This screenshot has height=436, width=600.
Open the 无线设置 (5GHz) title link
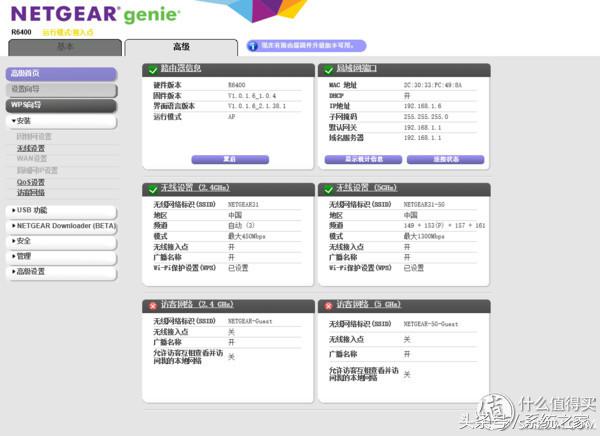[x=366, y=188]
